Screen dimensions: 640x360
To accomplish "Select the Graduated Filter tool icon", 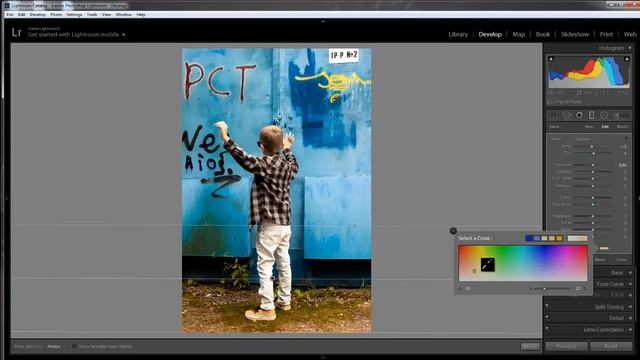I will [x=591, y=116].
